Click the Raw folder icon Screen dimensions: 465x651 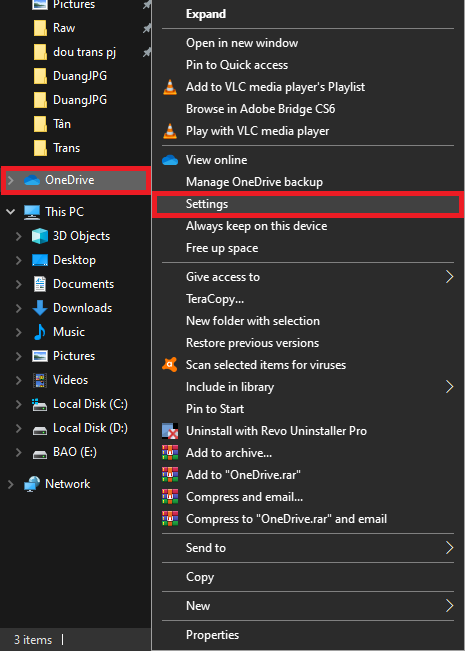click(40, 28)
